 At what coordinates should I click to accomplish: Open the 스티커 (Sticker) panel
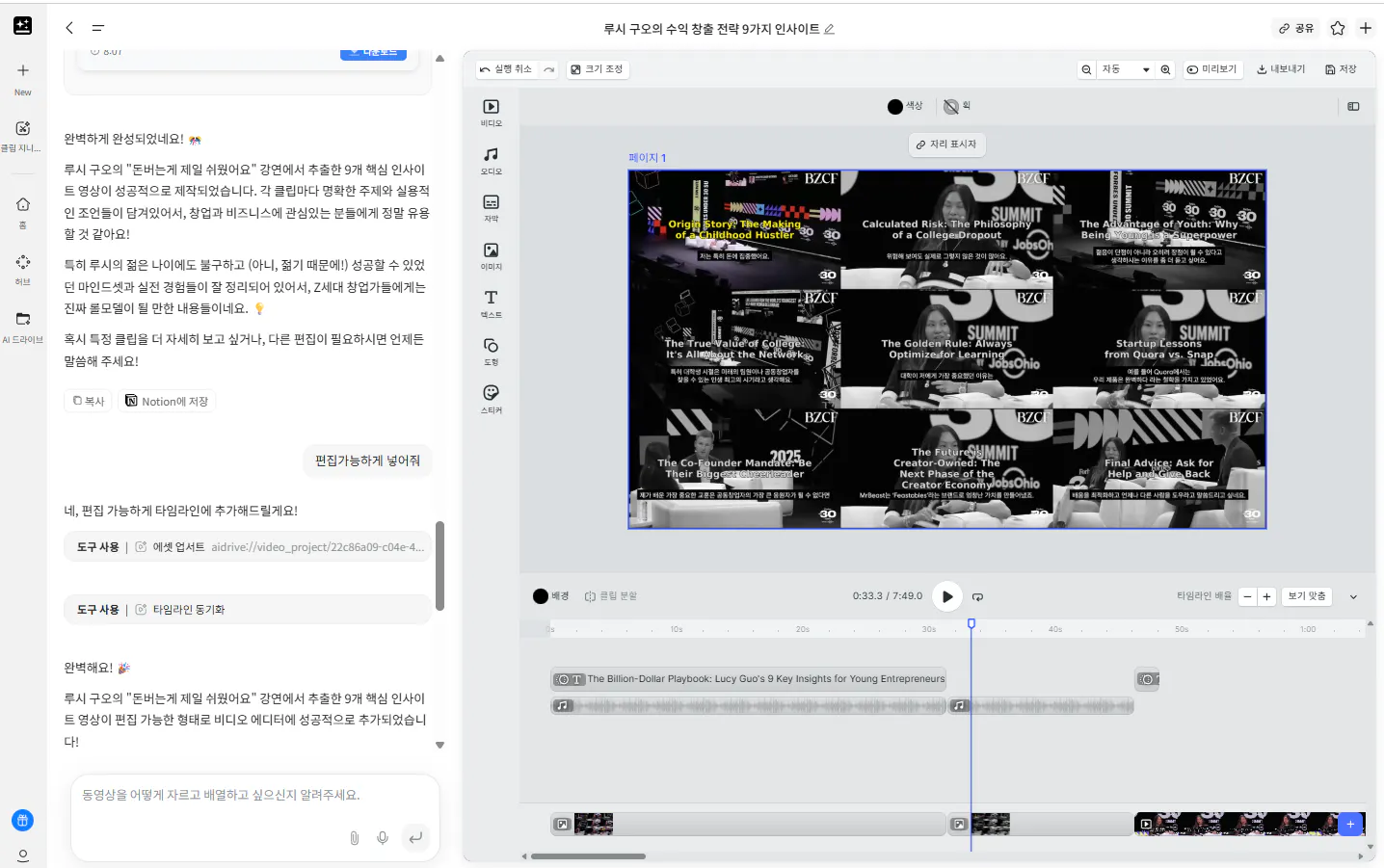click(492, 398)
